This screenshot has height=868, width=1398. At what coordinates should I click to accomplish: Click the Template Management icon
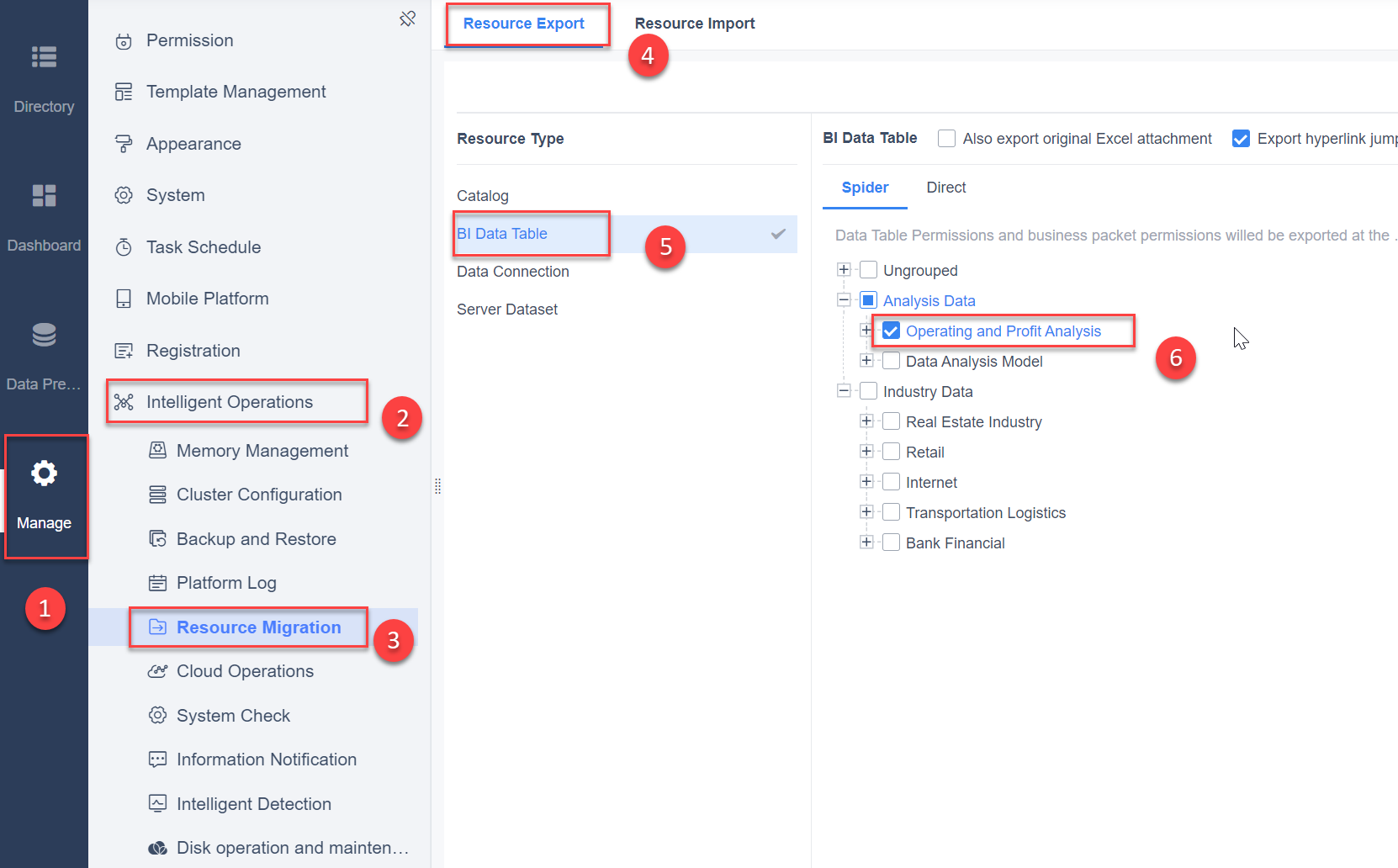(x=124, y=92)
